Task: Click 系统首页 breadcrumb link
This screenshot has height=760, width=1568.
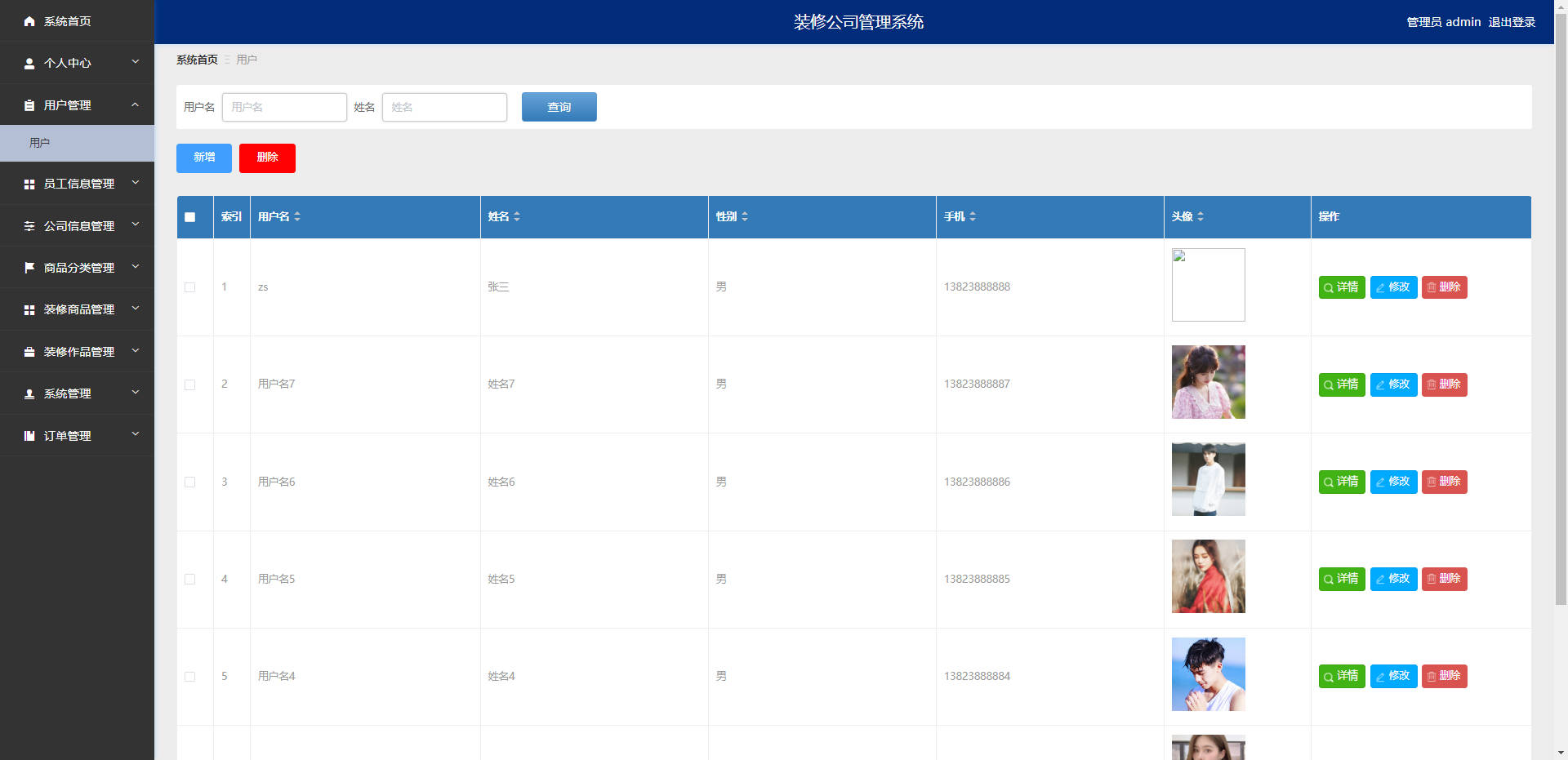Action: pyautogui.click(x=197, y=60)
